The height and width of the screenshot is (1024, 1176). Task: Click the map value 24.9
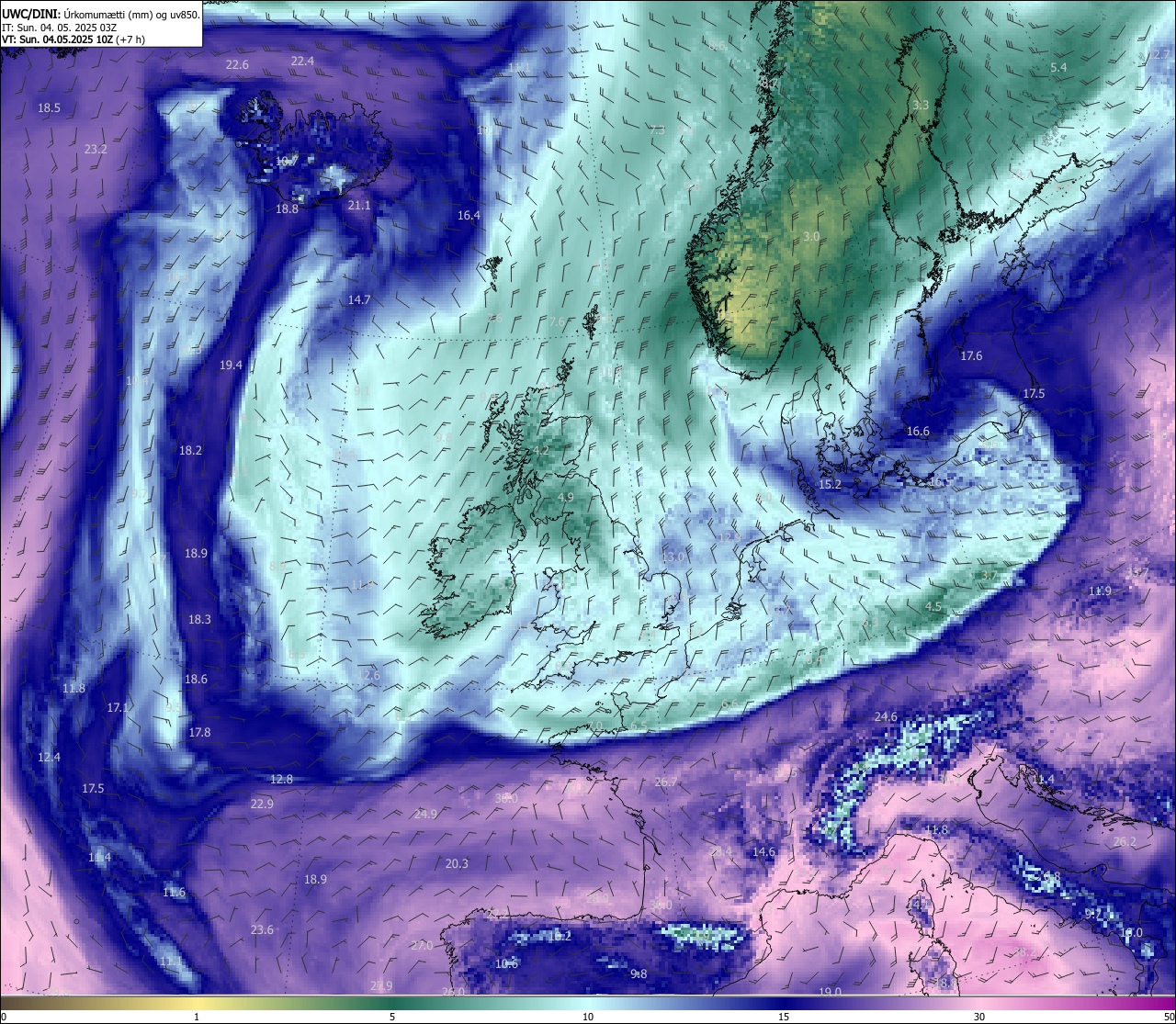tap(425, 814)
